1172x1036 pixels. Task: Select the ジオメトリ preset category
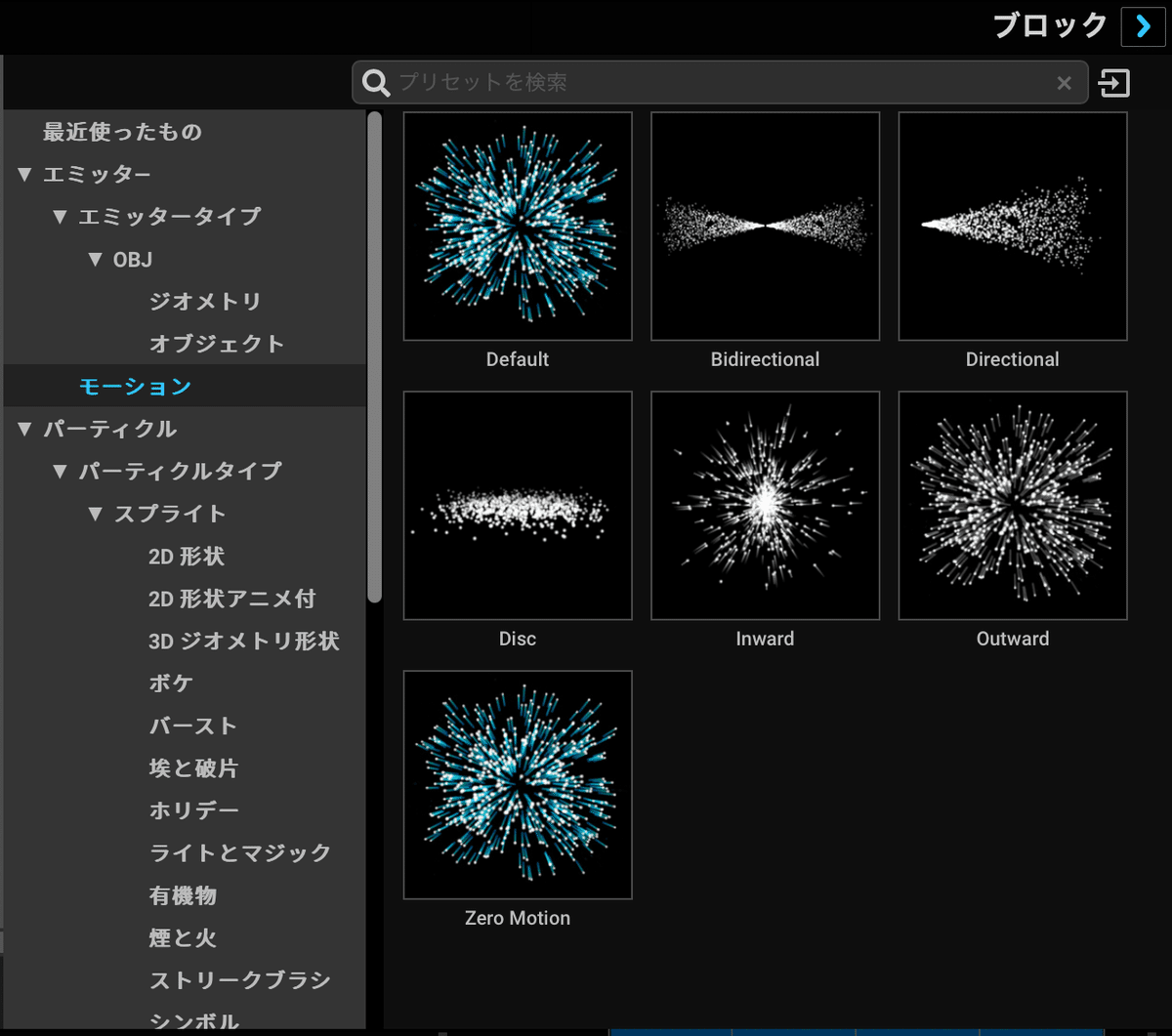click(204, 301)
